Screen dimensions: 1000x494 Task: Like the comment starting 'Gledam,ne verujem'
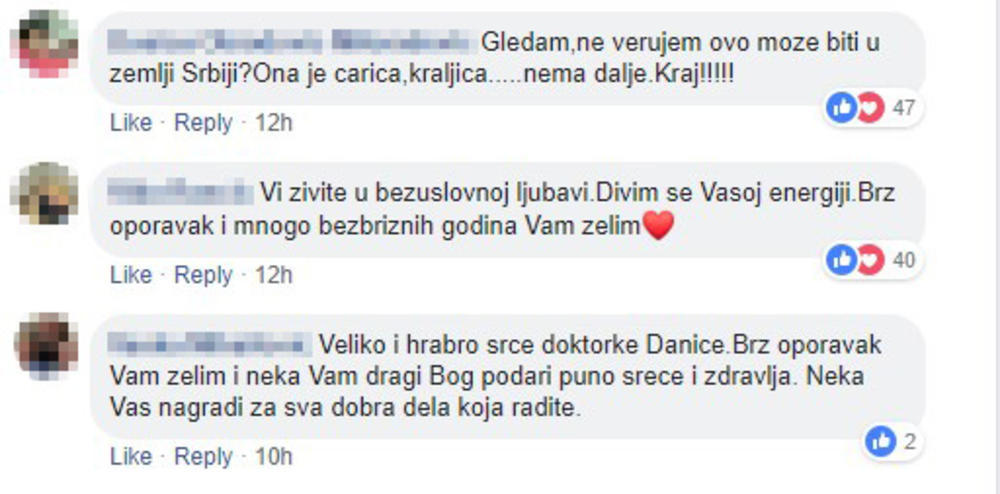click(x=131, y=122)
